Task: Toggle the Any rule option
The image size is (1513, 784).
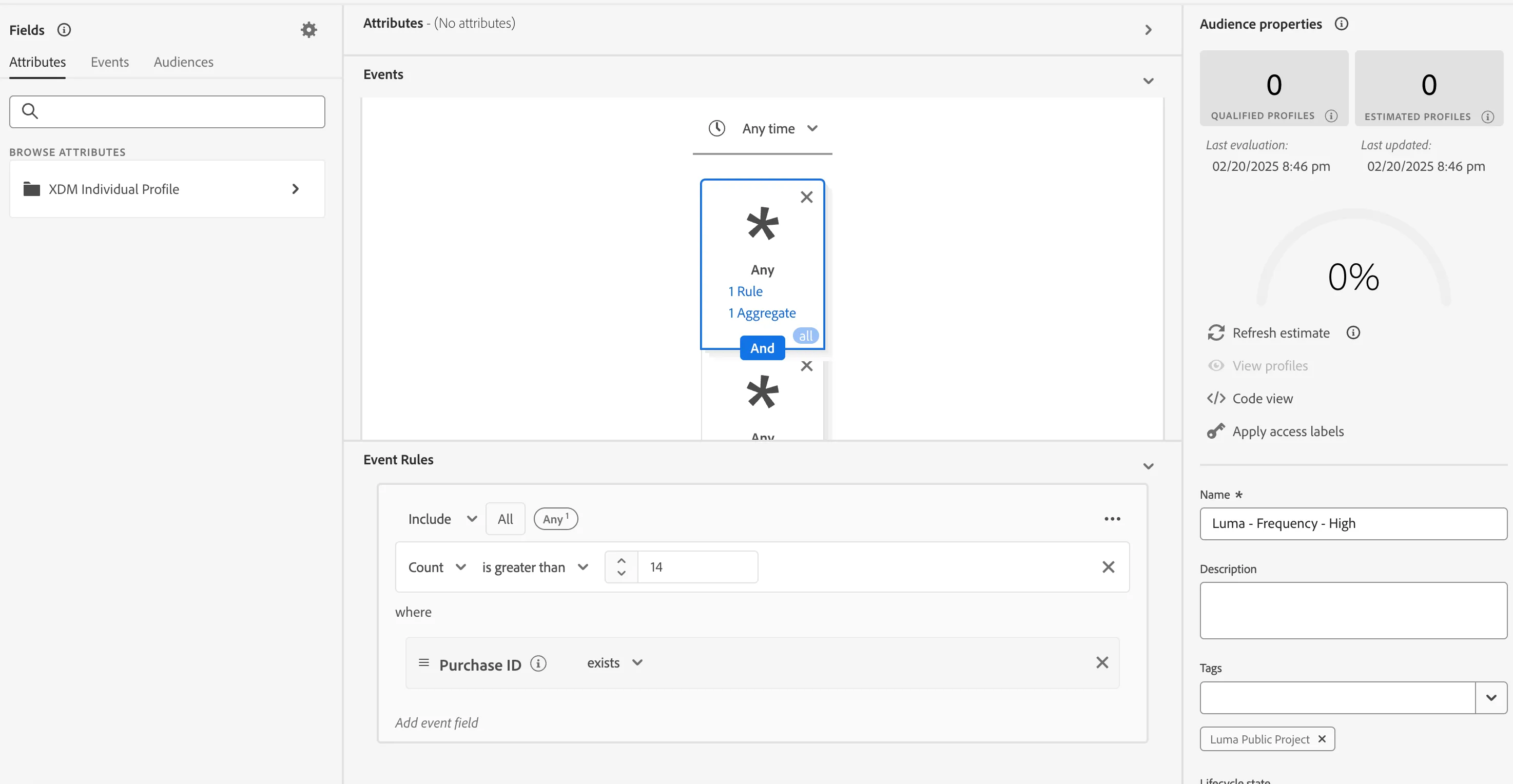Action: [x=556, y=519]
